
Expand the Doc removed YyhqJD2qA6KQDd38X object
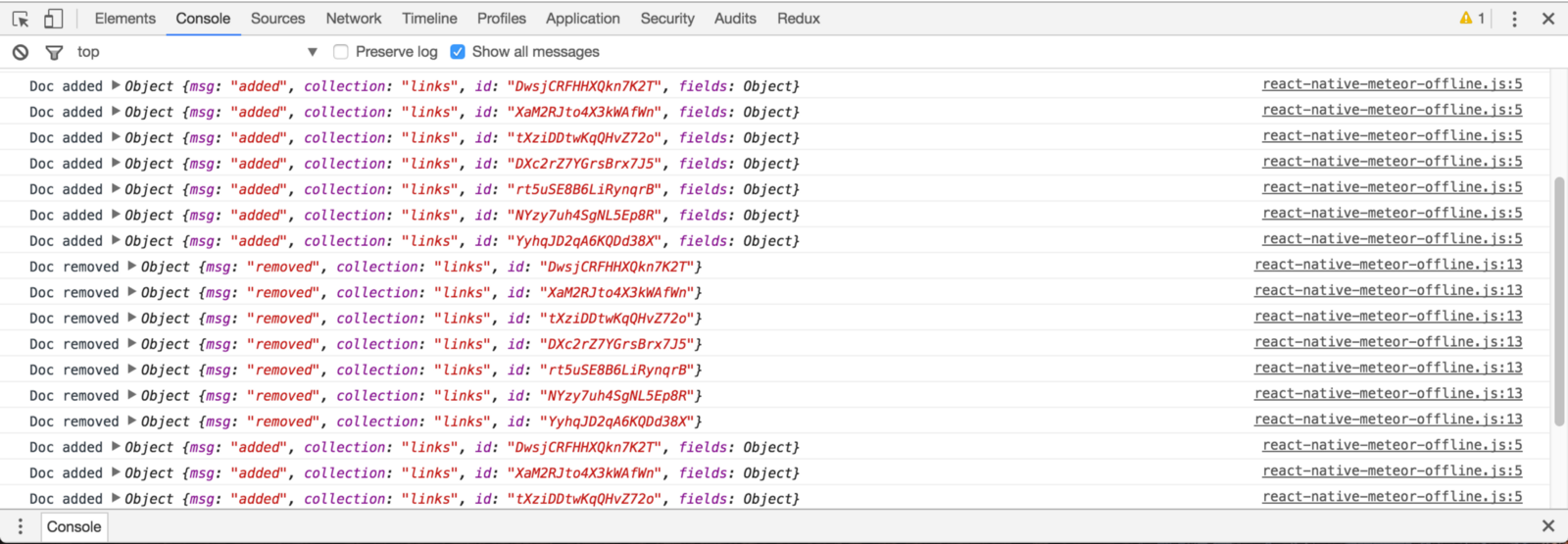tap(132, 421)
